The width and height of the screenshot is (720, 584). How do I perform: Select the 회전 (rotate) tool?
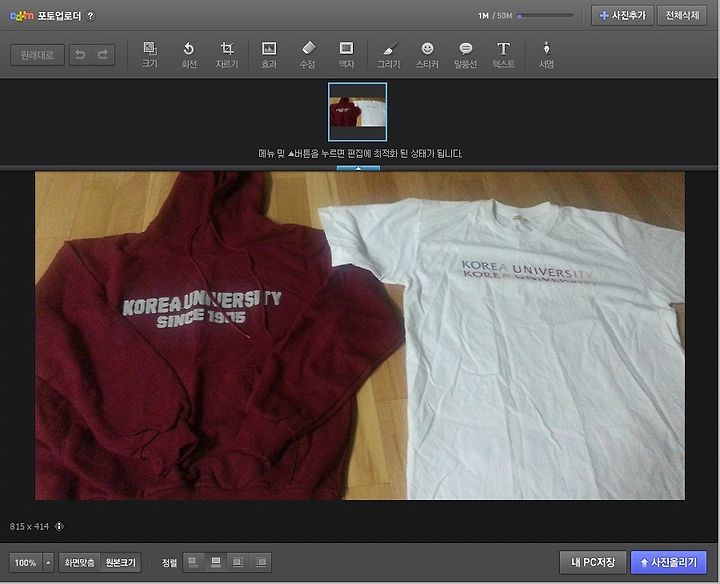(x=189, y=55)
